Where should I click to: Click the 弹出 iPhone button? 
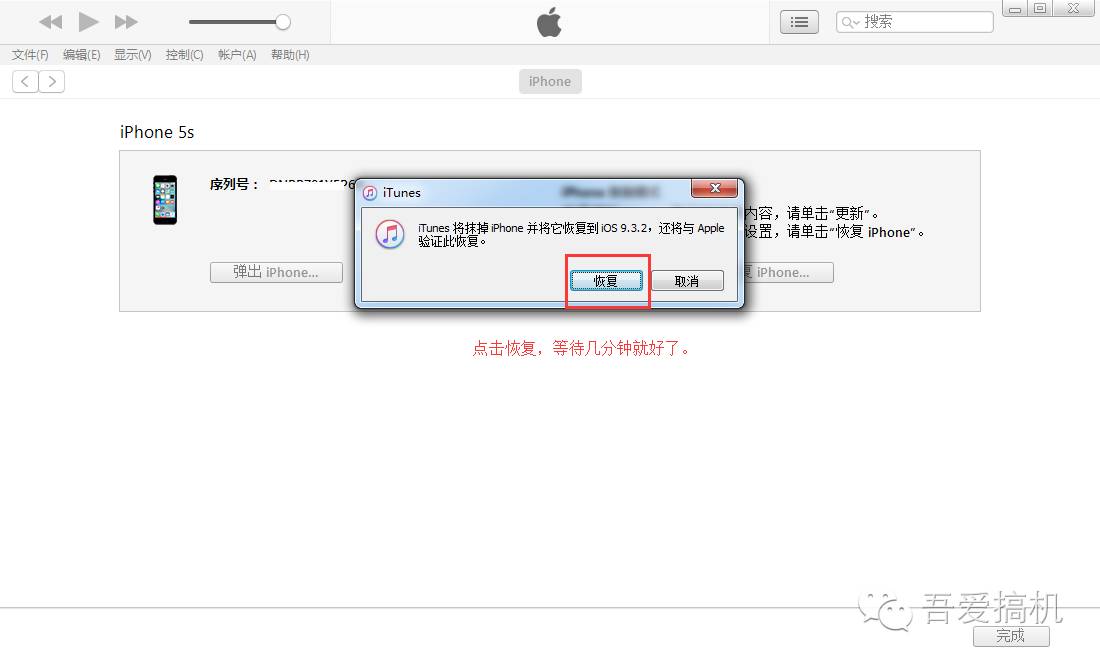276,272
